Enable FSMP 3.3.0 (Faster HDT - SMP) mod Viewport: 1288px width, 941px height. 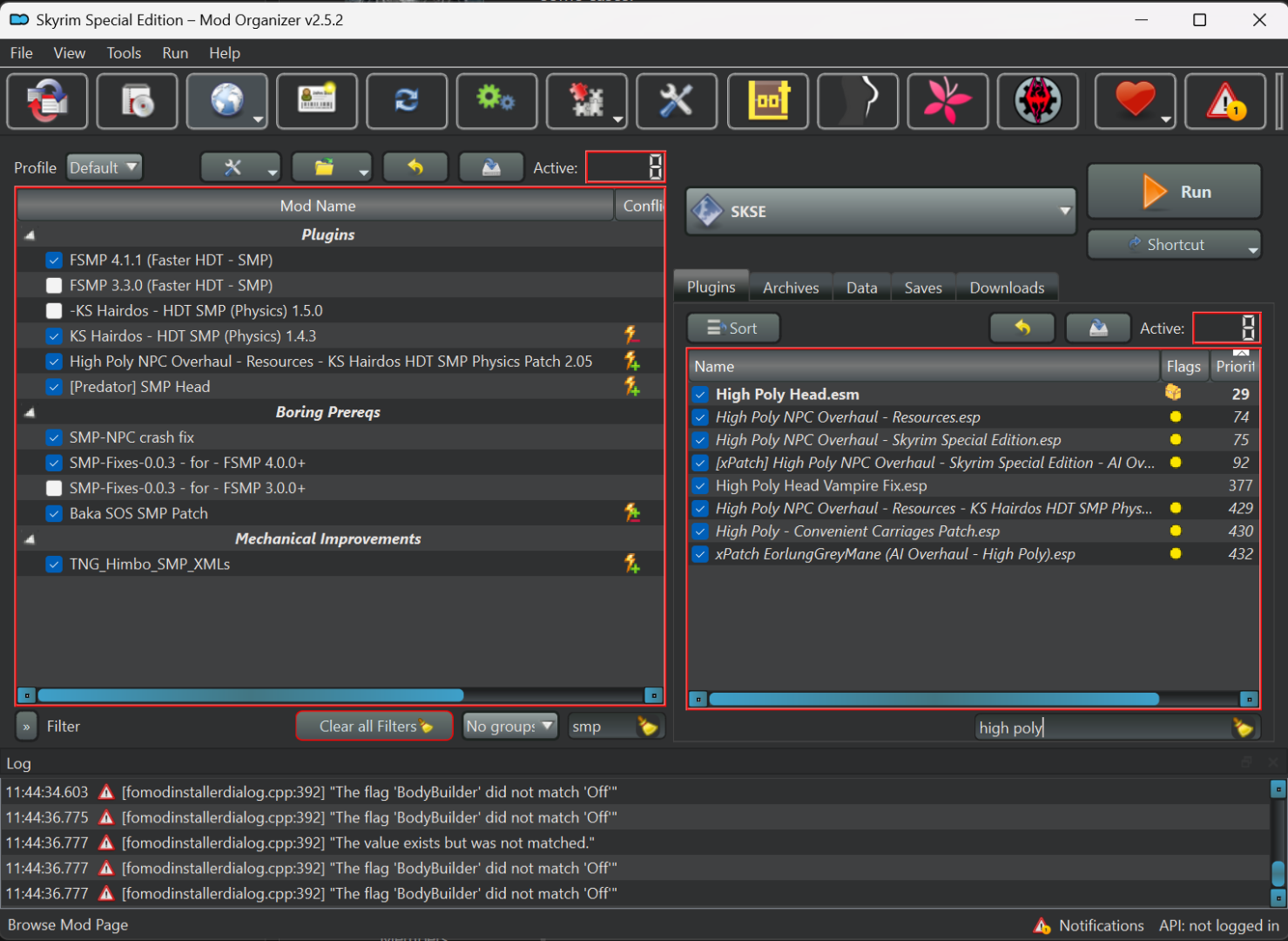[x=54, y=285]
